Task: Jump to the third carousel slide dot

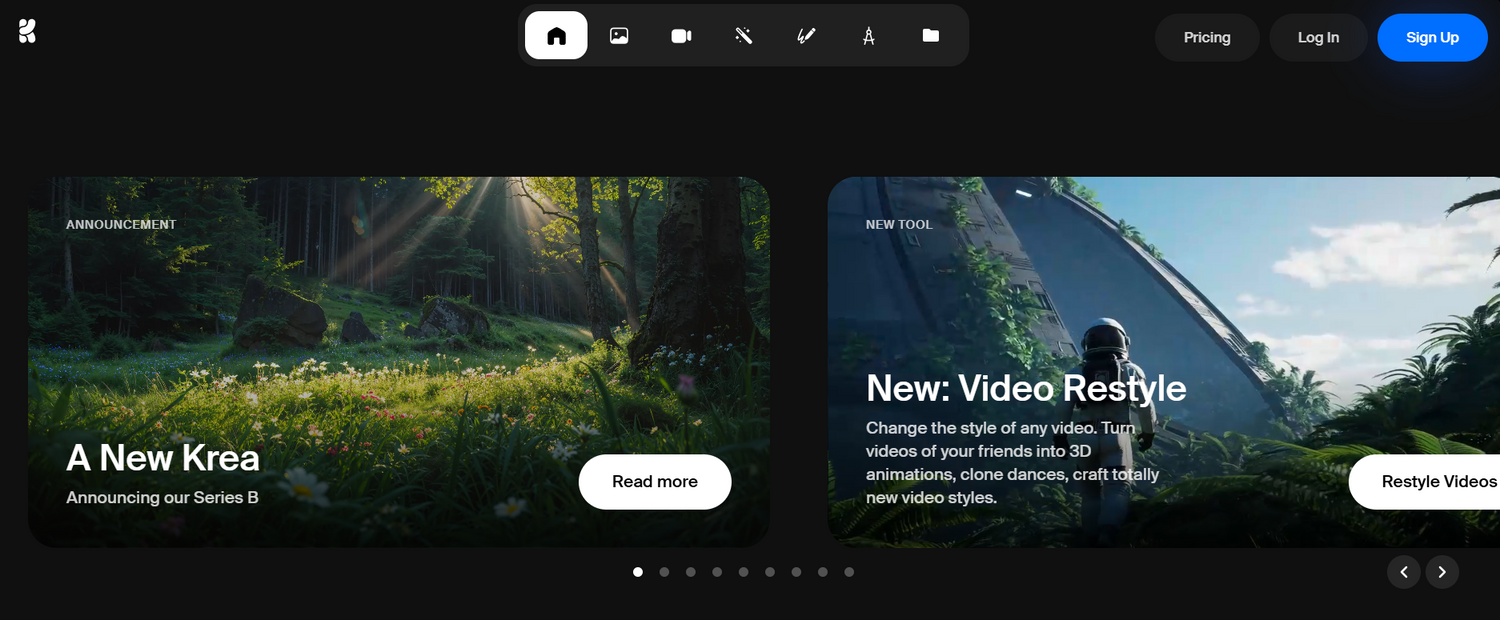Action: [690, 572]
